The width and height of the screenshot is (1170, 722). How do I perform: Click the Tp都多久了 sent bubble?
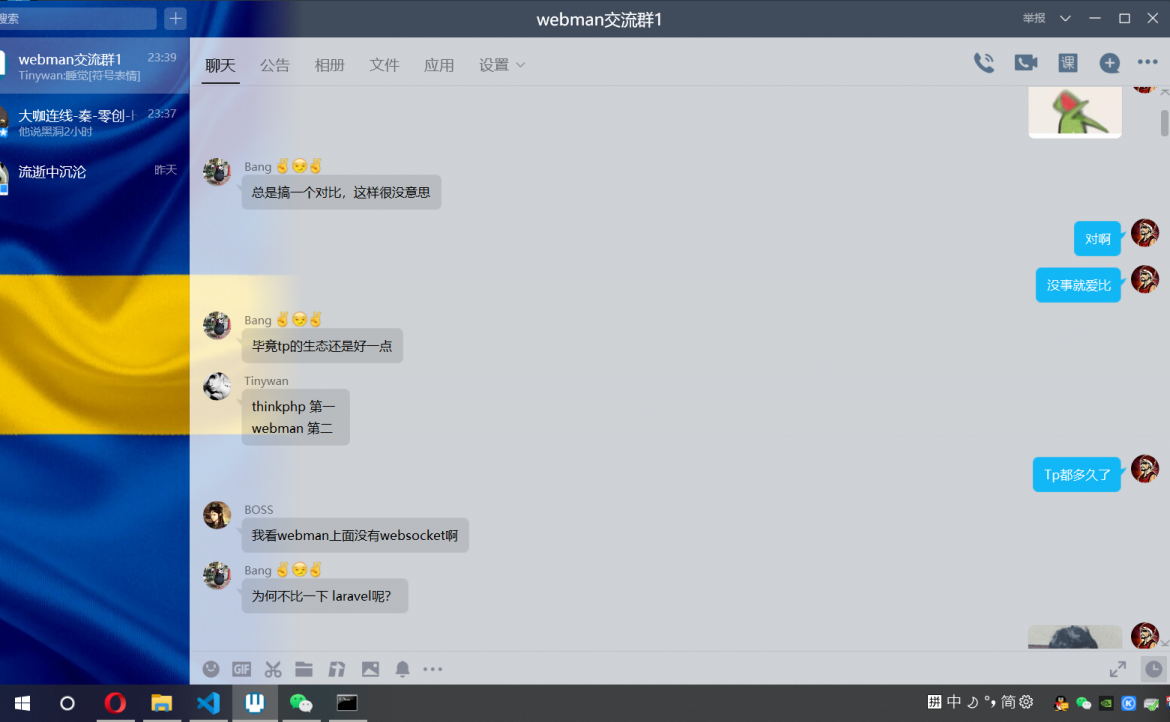click(x=1077, y=474)
